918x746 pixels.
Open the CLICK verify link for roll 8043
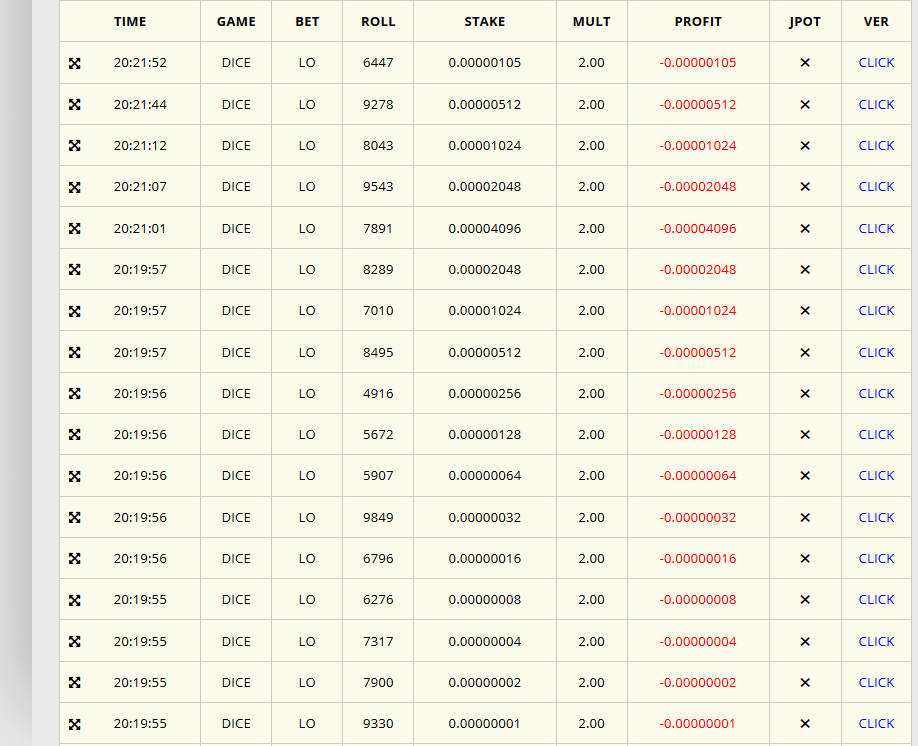click(x=876, y=146)
